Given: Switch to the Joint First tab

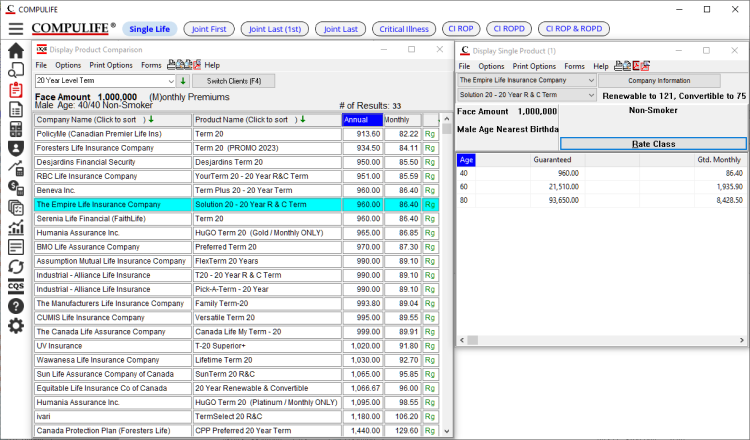Looking at the screenshot, I should pos(209,29).
